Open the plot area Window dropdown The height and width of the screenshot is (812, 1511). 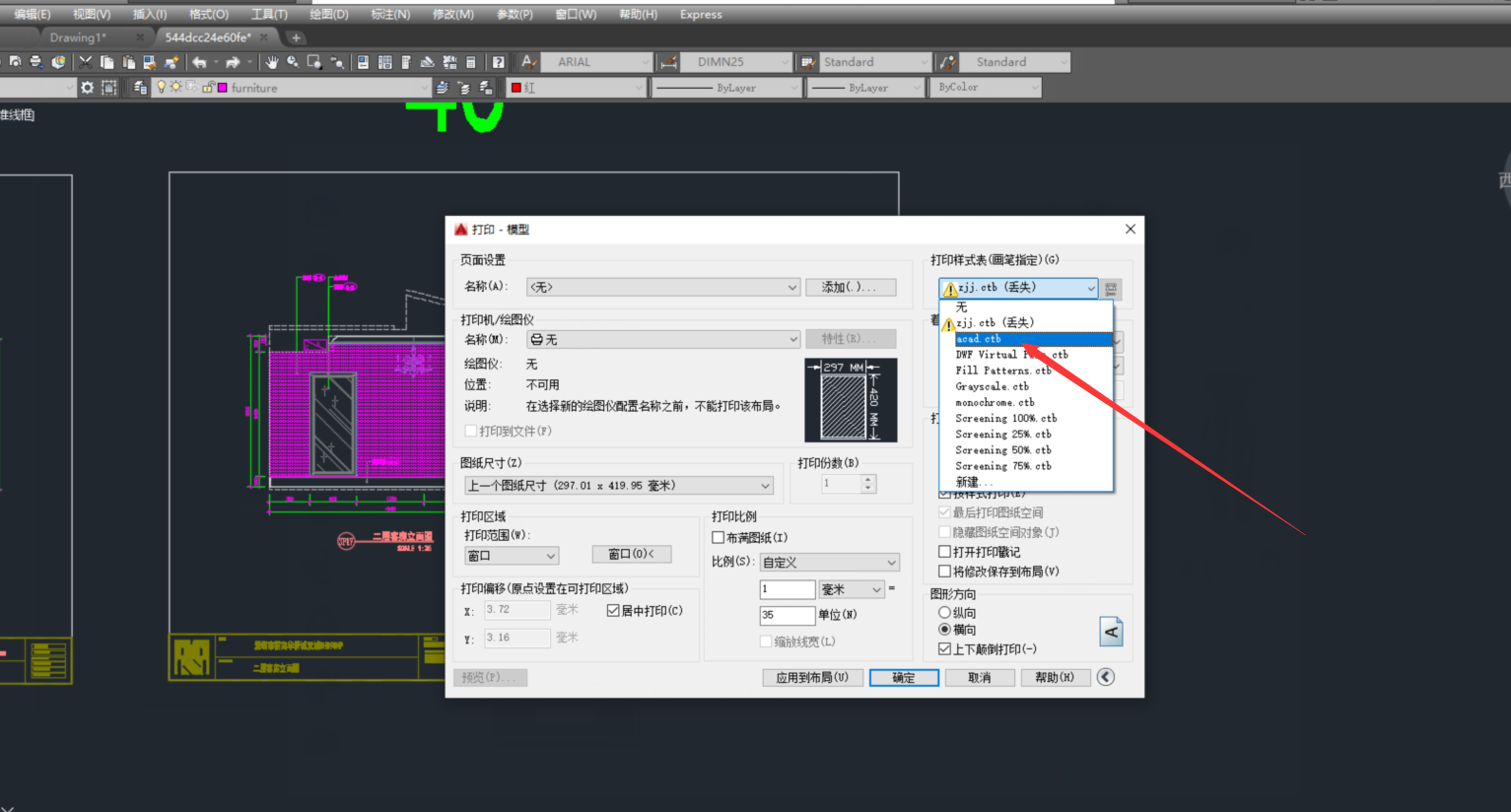tap(512, 556)
